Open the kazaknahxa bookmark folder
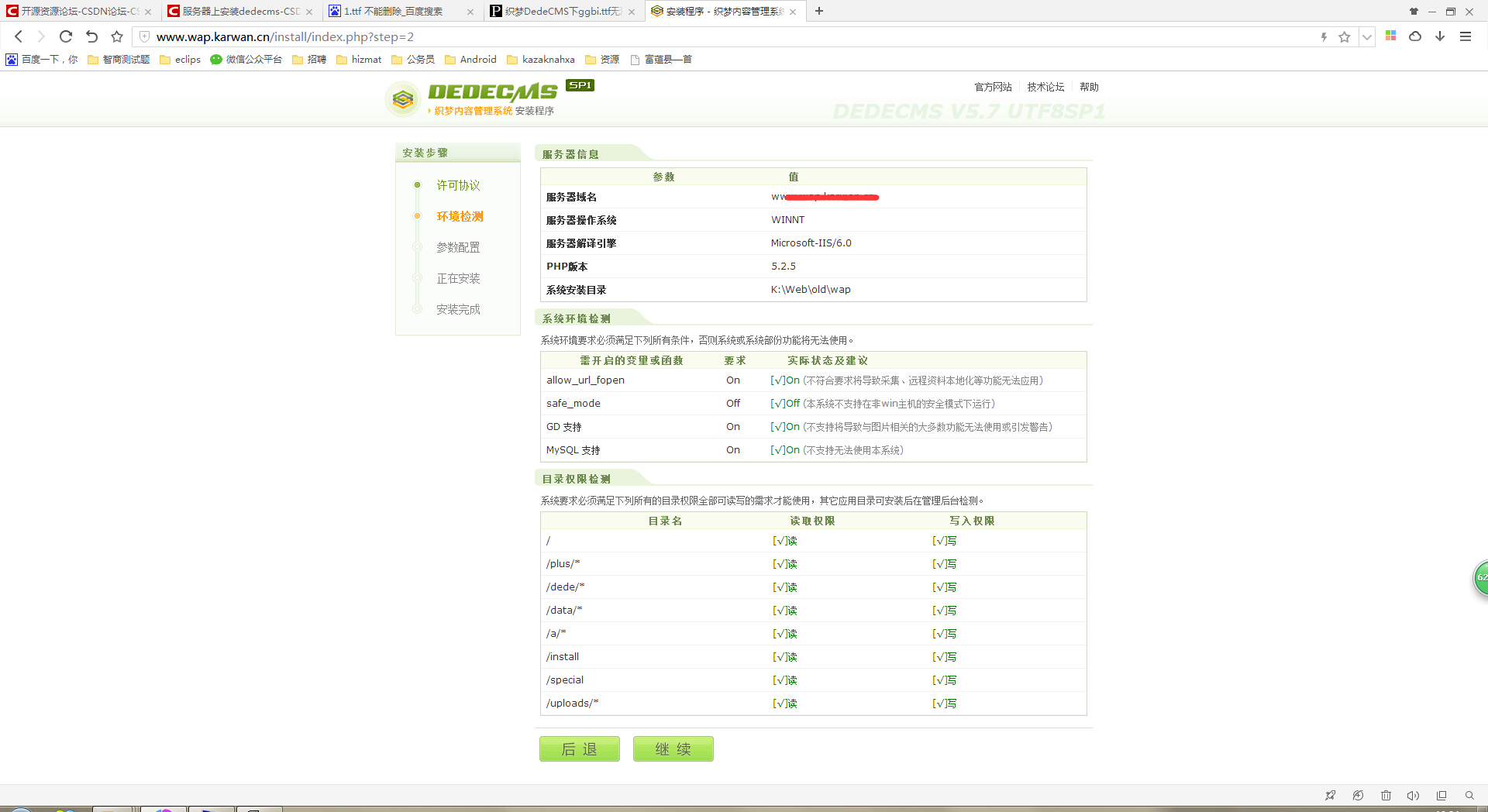 pyautogui.click(x=541, y=59)
